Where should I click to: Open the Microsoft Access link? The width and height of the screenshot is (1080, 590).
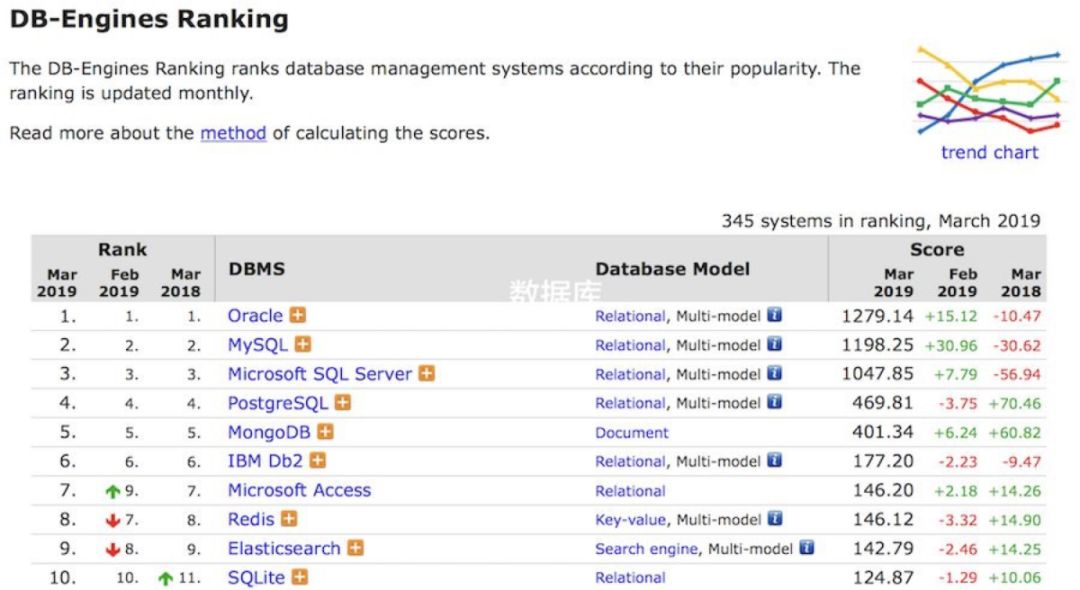click(299, 490)
